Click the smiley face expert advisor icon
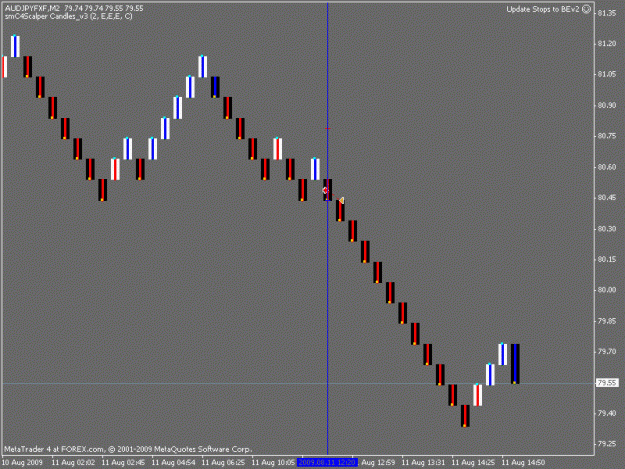Viewport: 625px width, 469px height. 586,9
